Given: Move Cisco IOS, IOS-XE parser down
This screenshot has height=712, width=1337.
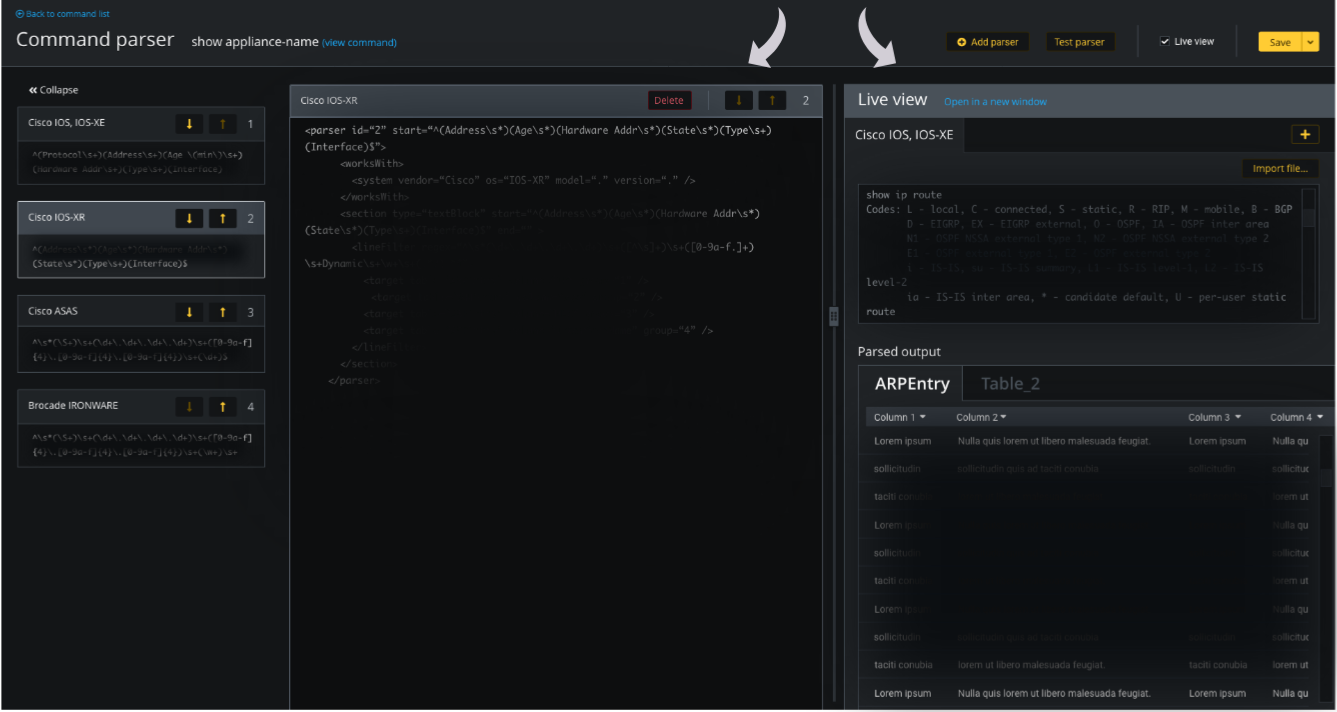Looking at the screenshot, I should [x=189, y=124].
